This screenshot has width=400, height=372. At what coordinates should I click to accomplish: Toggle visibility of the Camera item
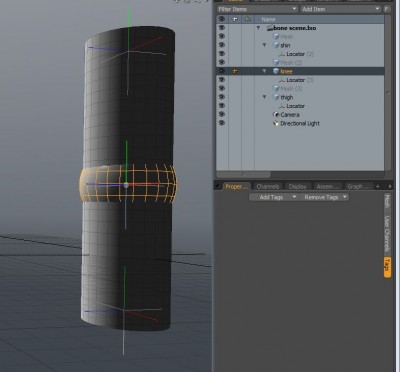tap(222, 114)
